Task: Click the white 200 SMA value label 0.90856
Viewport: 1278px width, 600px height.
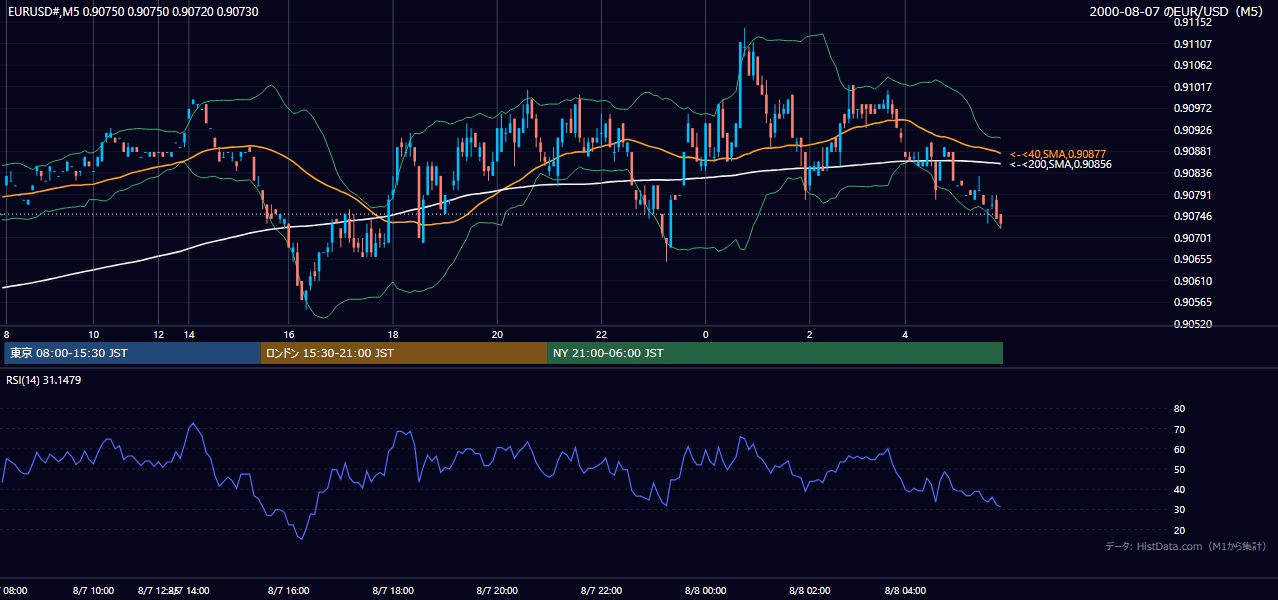Action: click(1060, 164)
